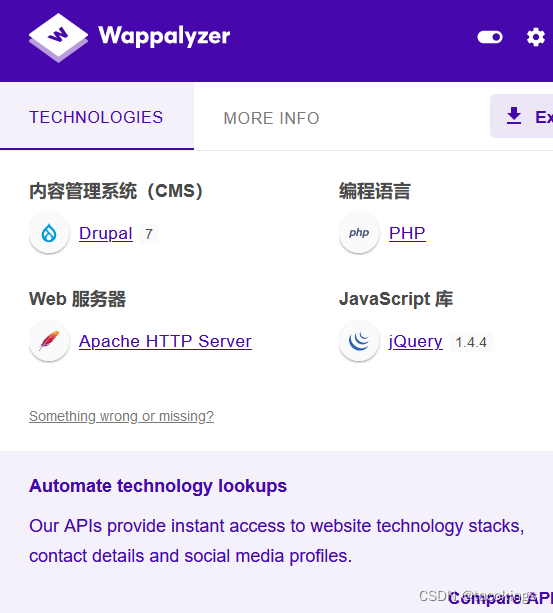Click the Drupal version badge 7

(149, 234)
